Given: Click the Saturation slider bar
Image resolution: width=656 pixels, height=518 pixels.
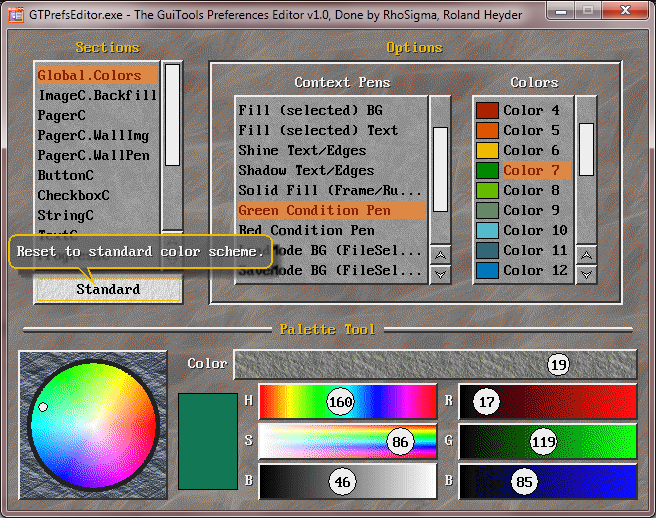Looking at the screenshot, I should click(347, 441).
